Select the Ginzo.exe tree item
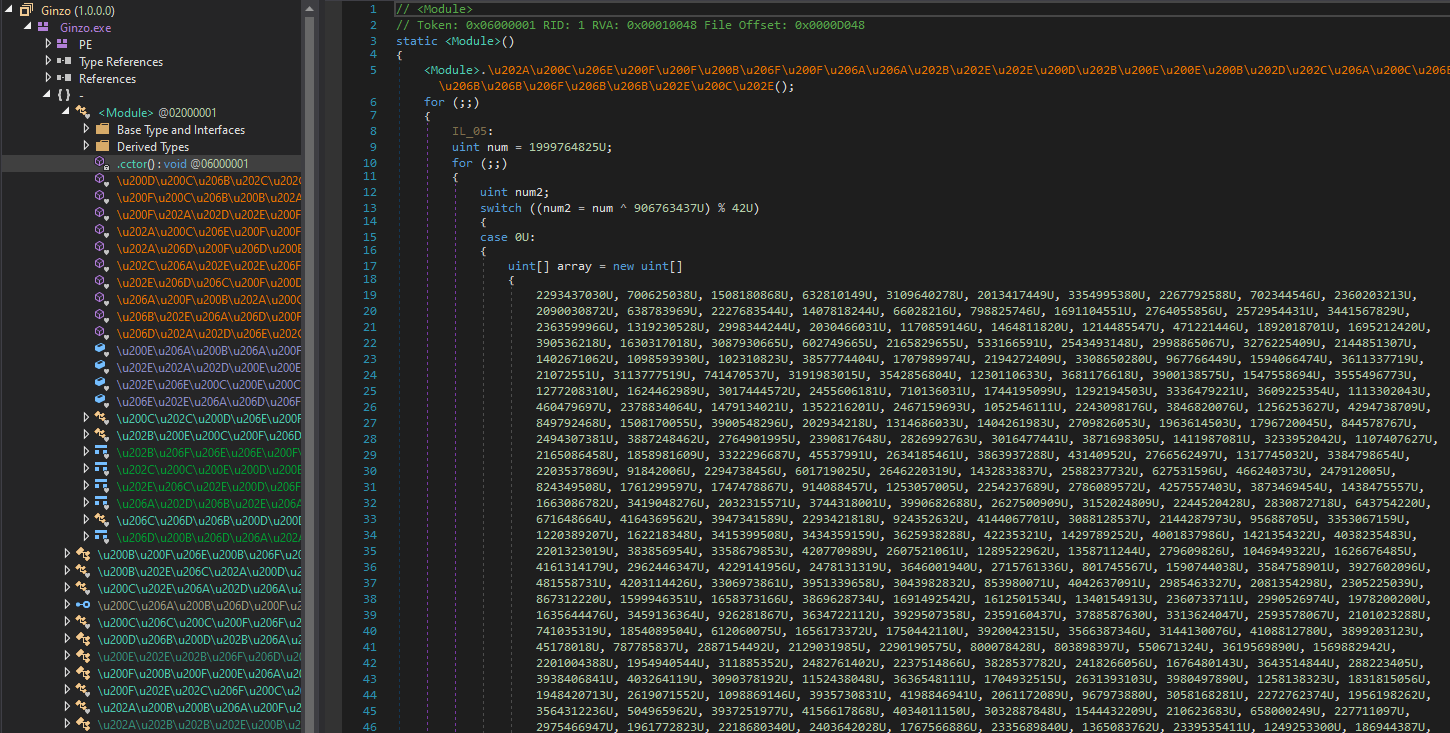Viewport: 1450px width, 733px height. pyautogui.click(x=85, y=27)
